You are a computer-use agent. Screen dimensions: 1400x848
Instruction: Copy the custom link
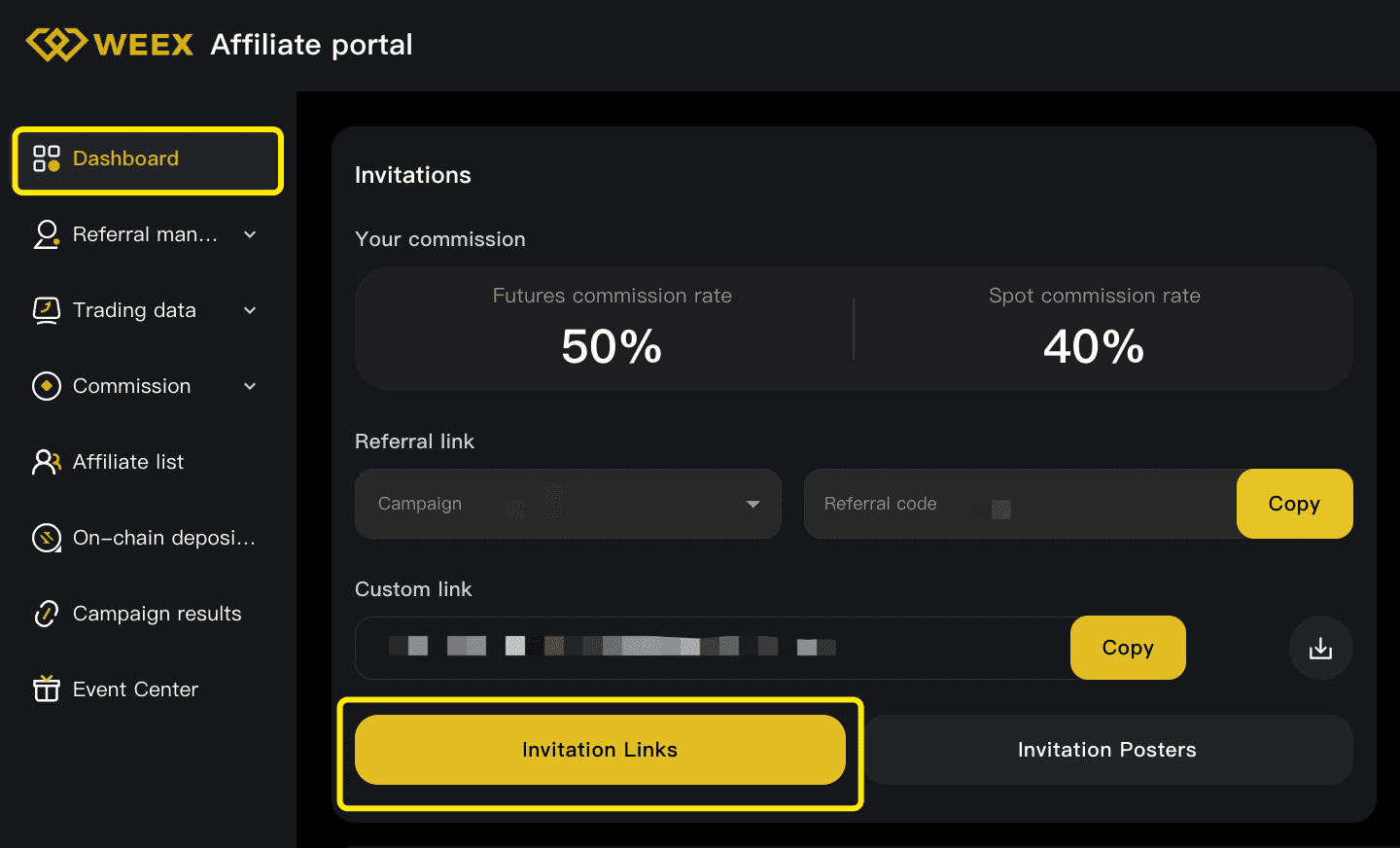point(1128,648)
